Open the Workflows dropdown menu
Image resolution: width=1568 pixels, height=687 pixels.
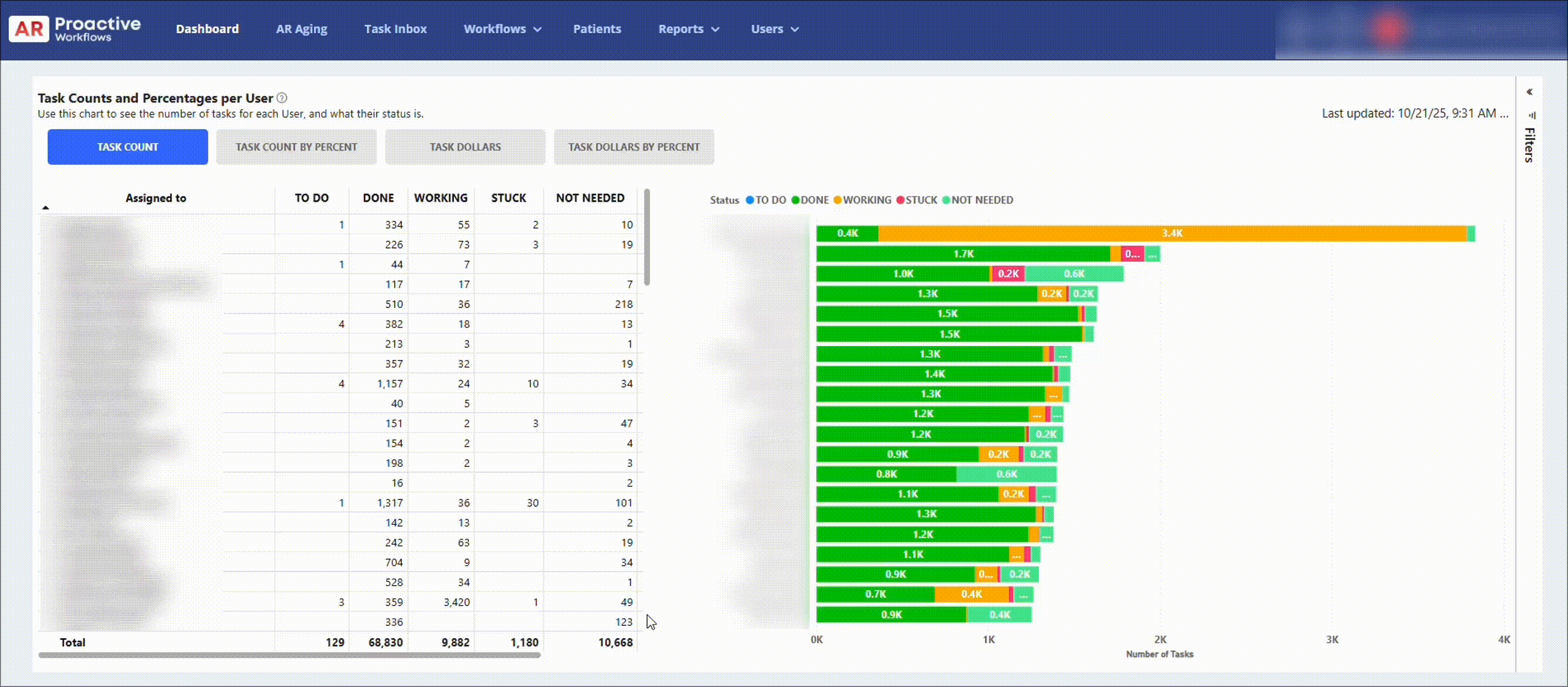[x=502, y=29]
